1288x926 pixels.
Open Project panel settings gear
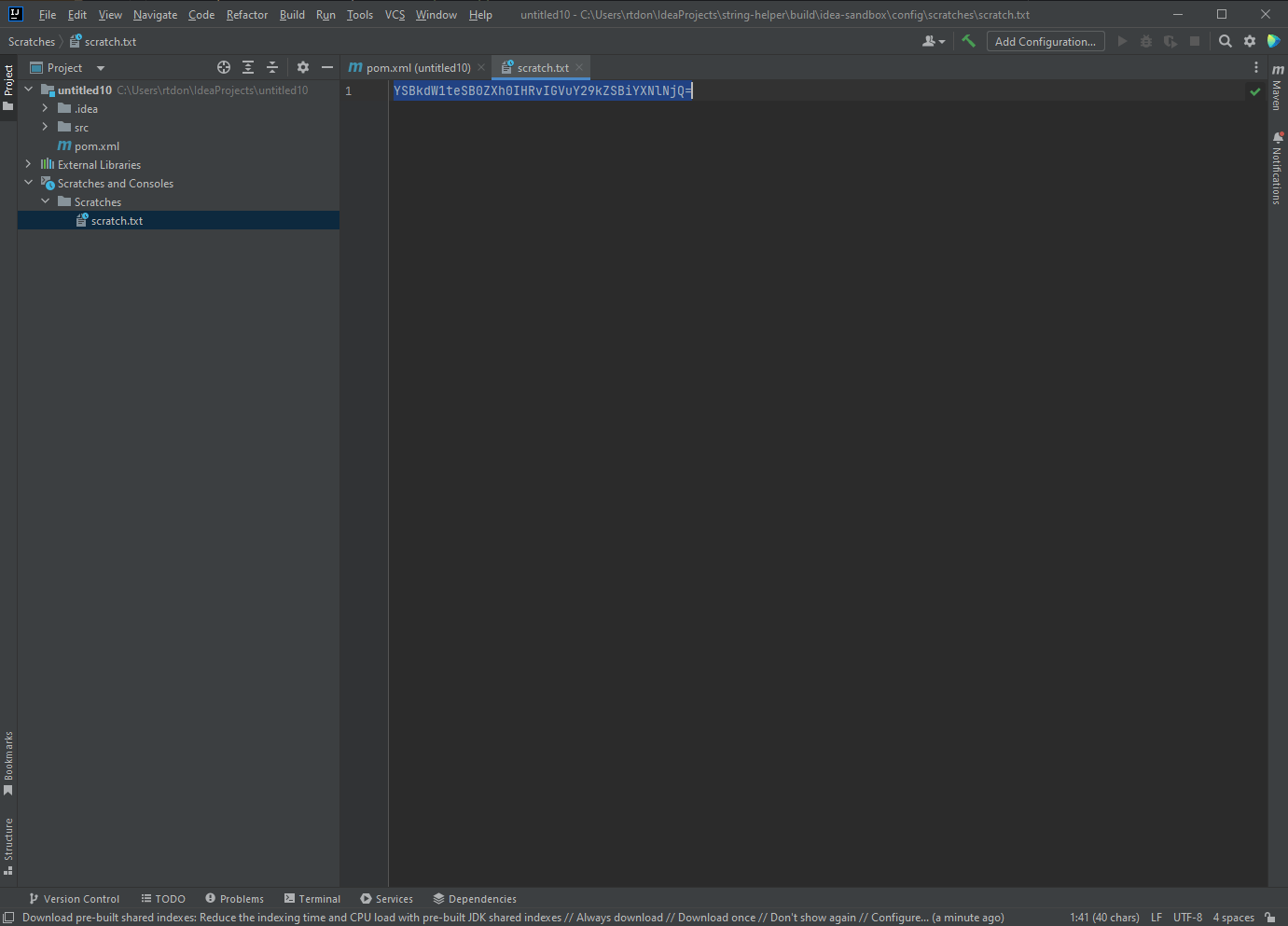click(x=303, y=67)
